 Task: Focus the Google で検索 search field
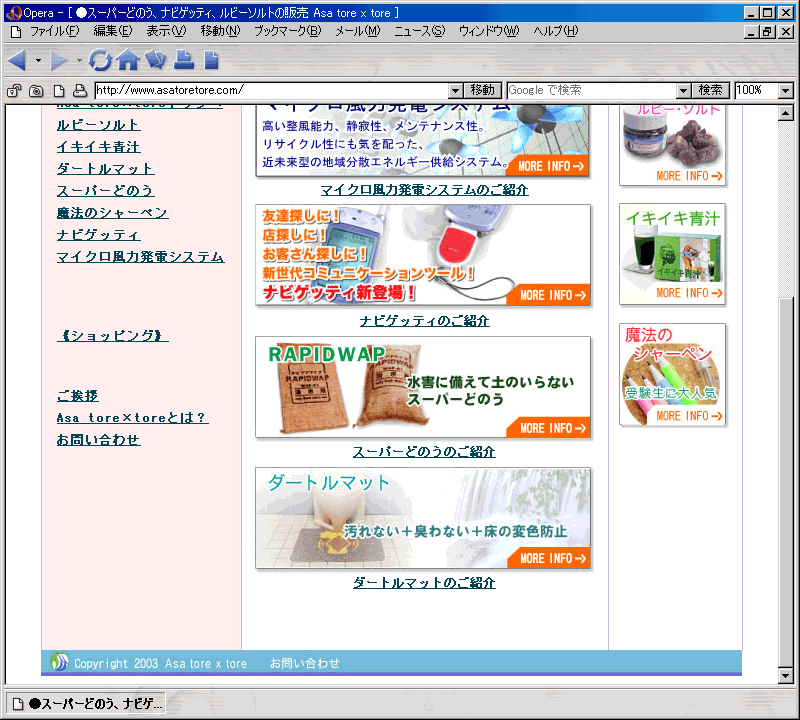[x=592, y=91]
